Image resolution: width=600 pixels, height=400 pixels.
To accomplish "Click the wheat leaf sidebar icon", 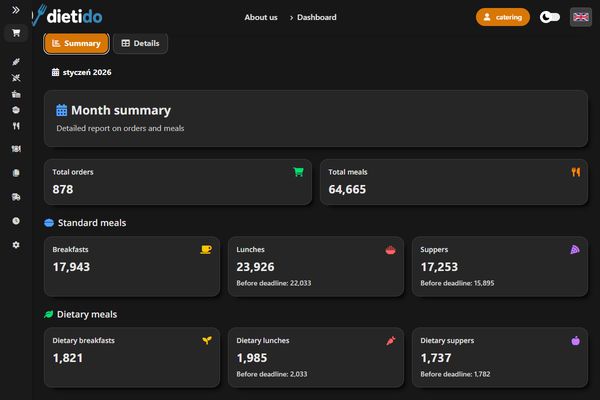I will tap(15, 62).
